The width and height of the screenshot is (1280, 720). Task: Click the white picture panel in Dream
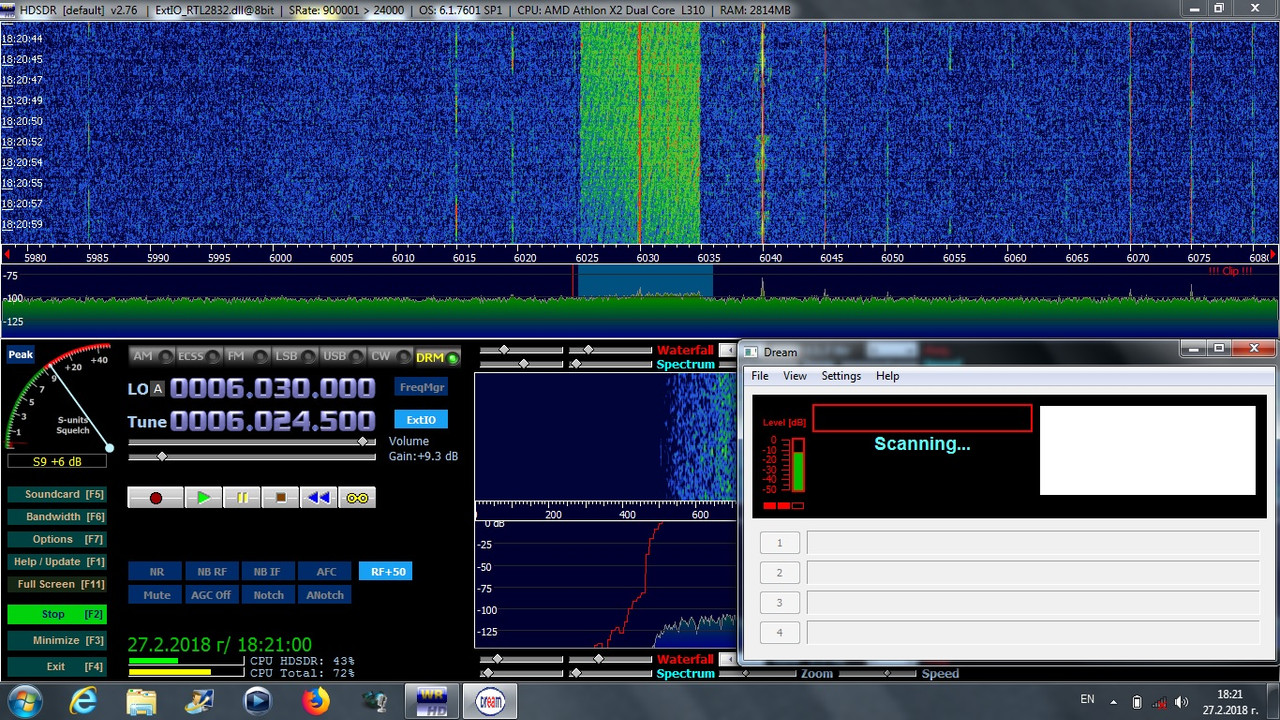(x=1147, y=450)
